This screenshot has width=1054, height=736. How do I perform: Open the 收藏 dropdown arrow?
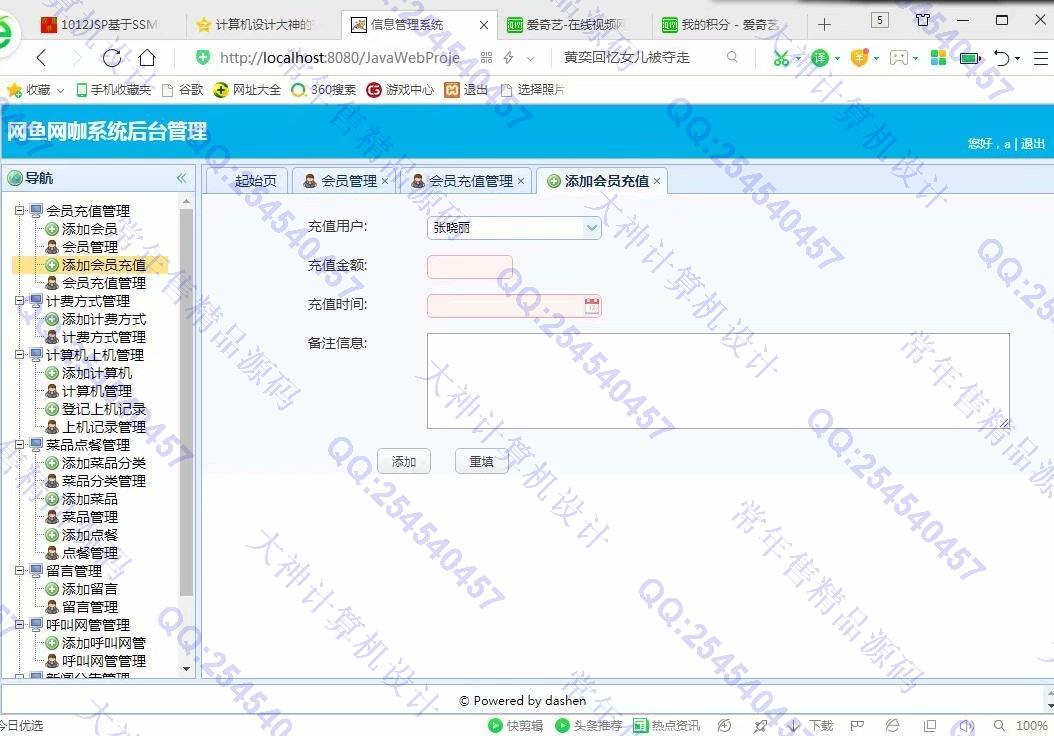click(60, 90)
